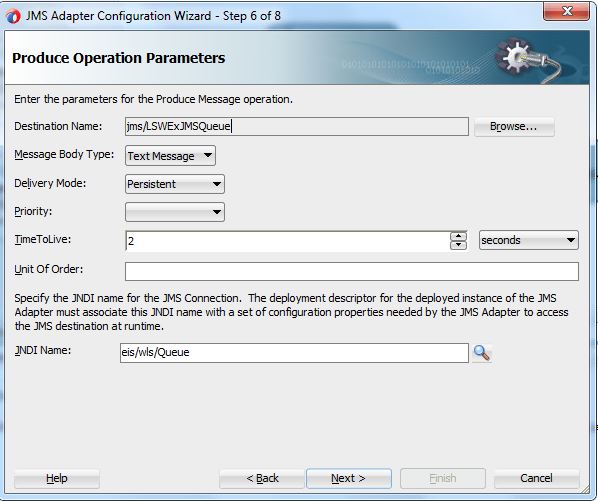Screen dimensions: 598x501
Task: Focus the Destination Name field
Action: pyautogui.click(x=297, y=126)
